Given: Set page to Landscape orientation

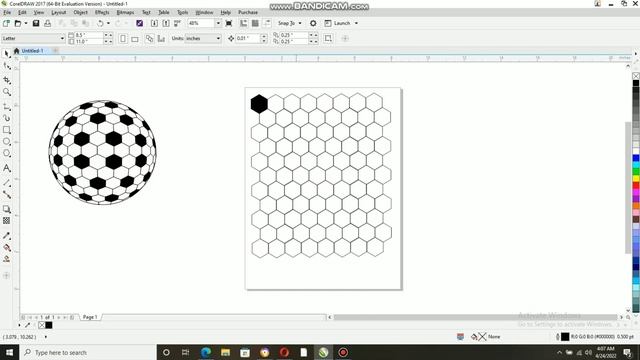Looking at the screenshot, I should [x=135, y=38].
